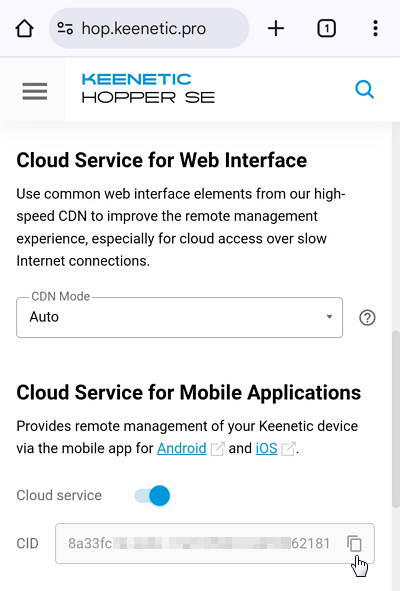Go to browser home page icon

(25, 29)
